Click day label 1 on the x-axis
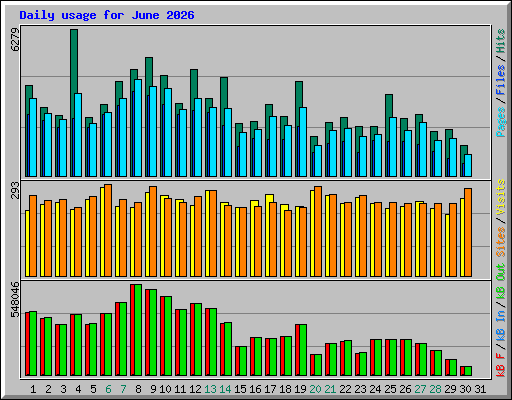The height and width of the screenshot is (400, 512). coord(33,389)
